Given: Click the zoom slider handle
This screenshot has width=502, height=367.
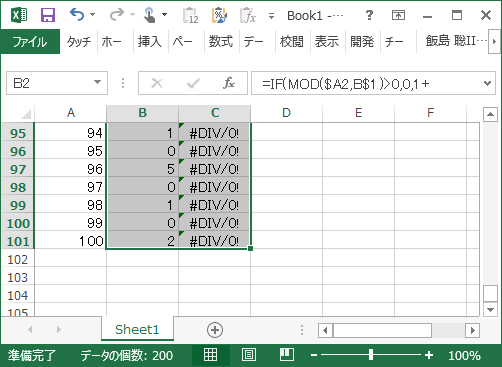Looking at the screenshot, I should 371,355.
